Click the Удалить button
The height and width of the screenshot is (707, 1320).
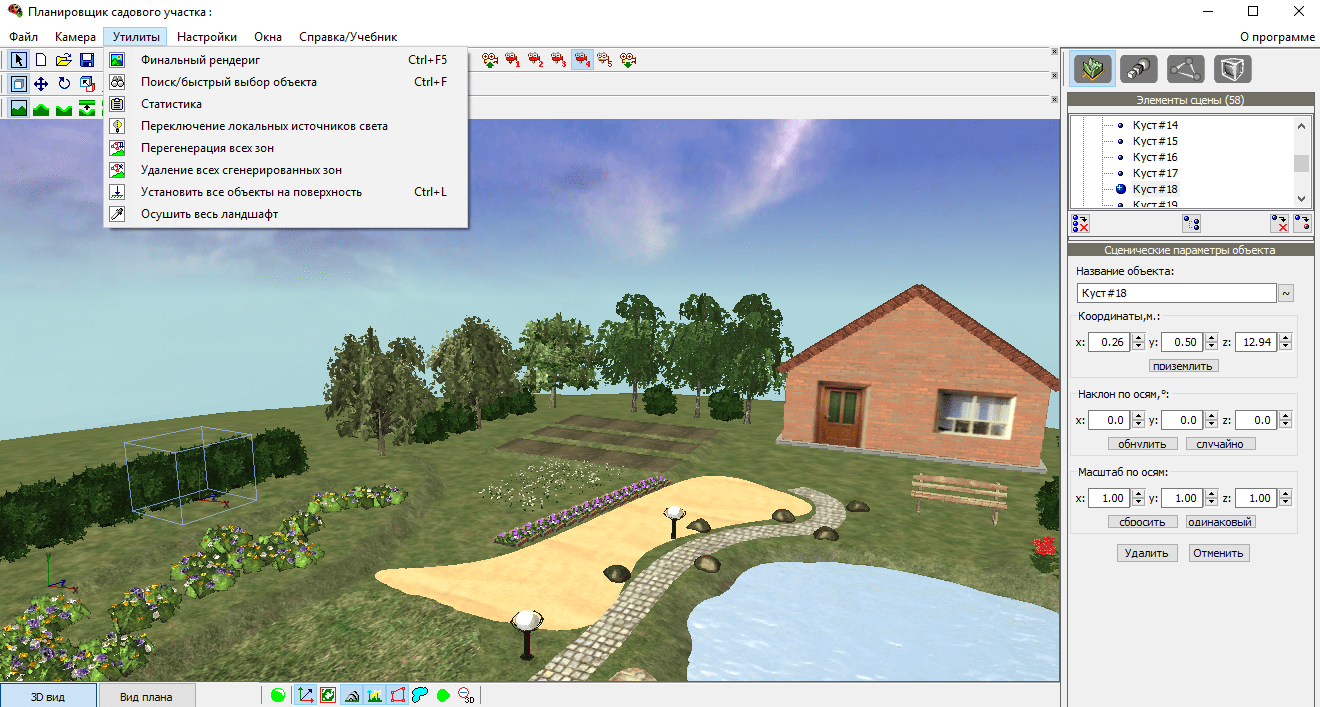(1147, 553)
